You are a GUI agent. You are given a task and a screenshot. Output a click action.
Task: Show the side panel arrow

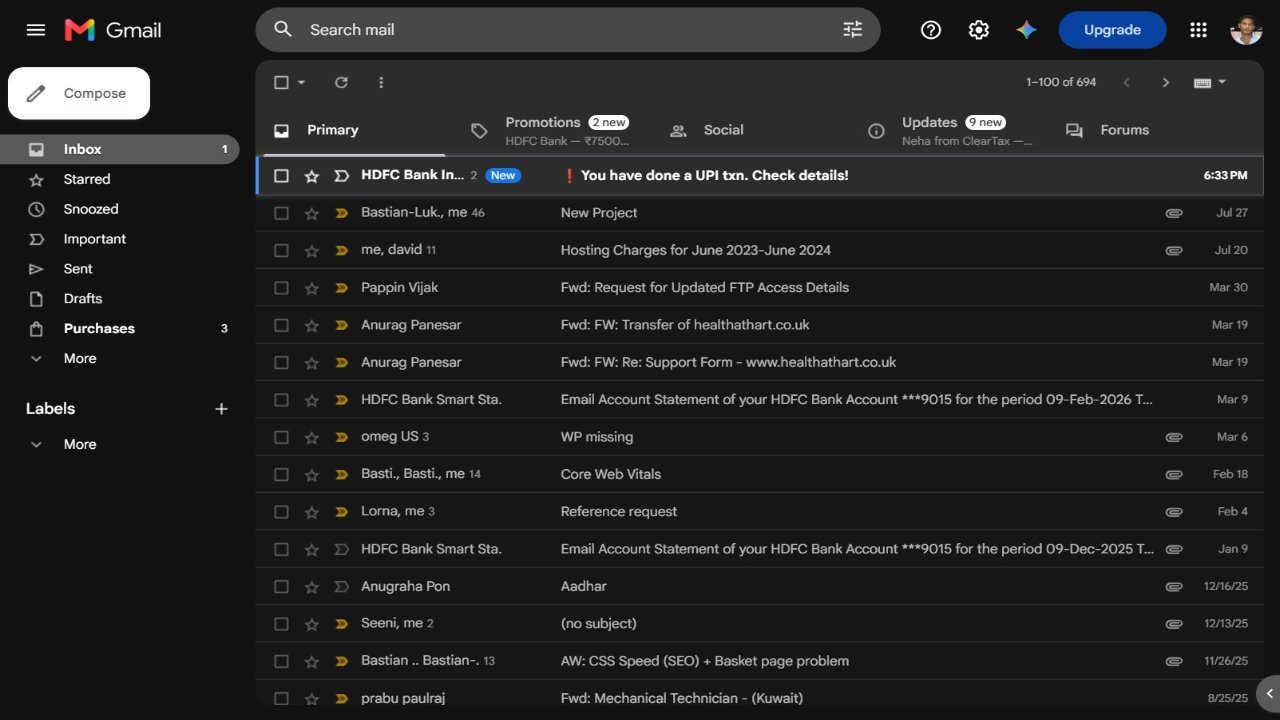tap(1269, 692)
